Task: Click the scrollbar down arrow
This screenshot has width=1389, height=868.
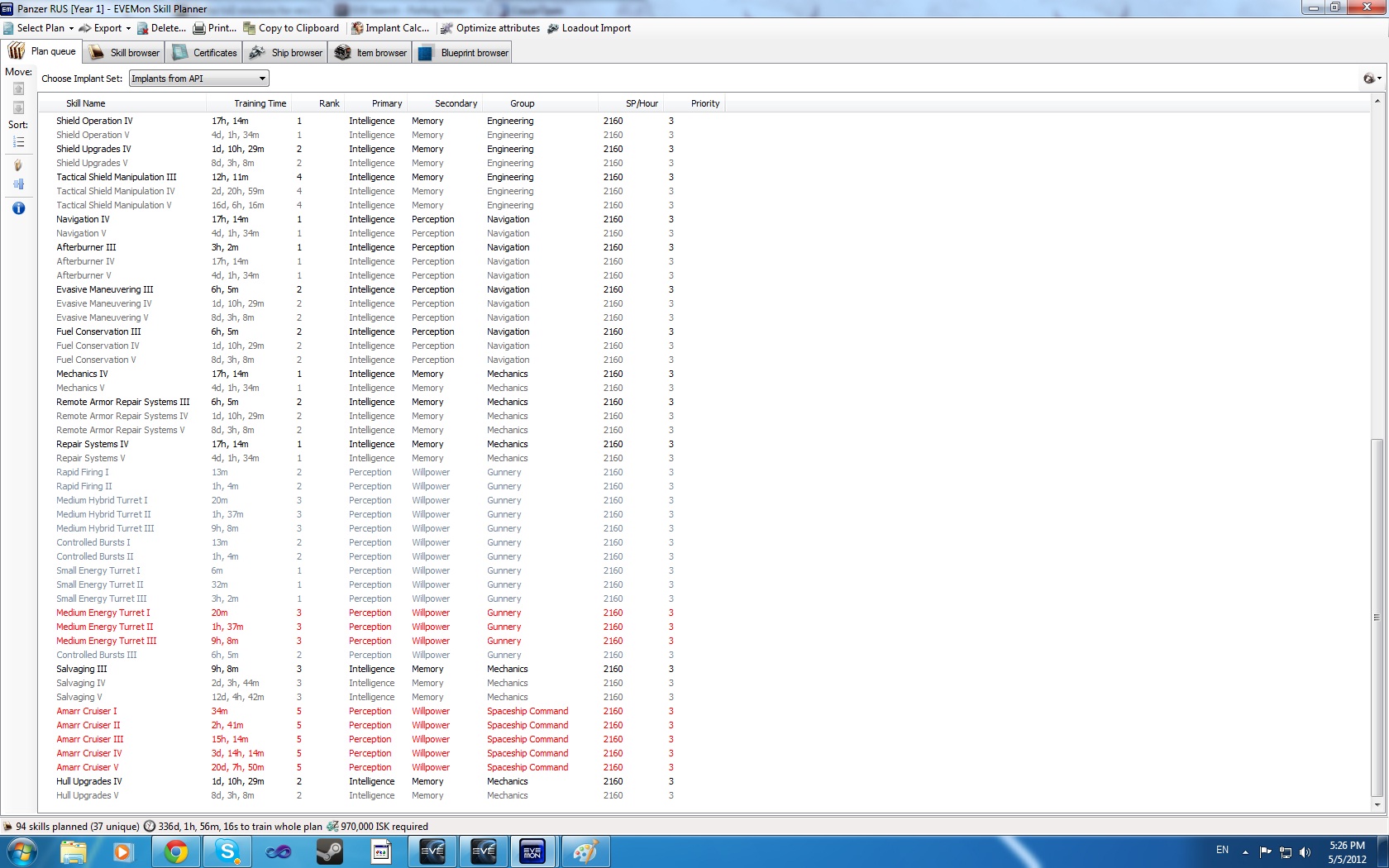Action: click(1377, 804)
